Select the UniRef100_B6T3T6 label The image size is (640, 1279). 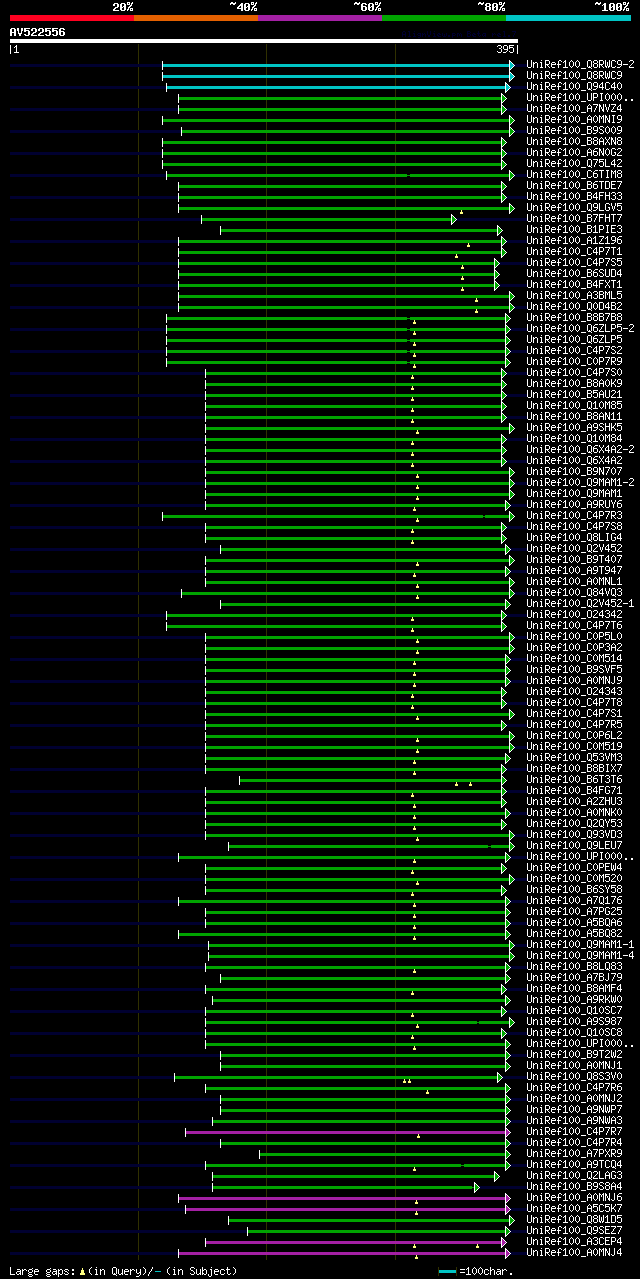(575, 779)
